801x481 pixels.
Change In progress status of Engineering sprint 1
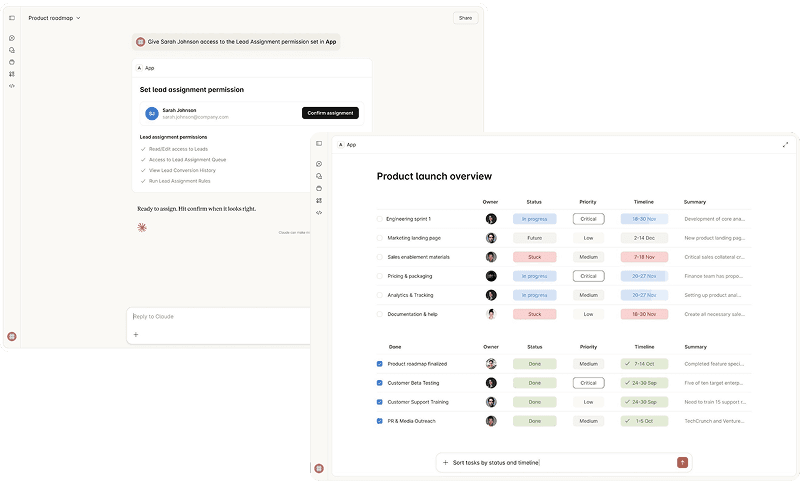pyautogui.click(x=534, y=219)
